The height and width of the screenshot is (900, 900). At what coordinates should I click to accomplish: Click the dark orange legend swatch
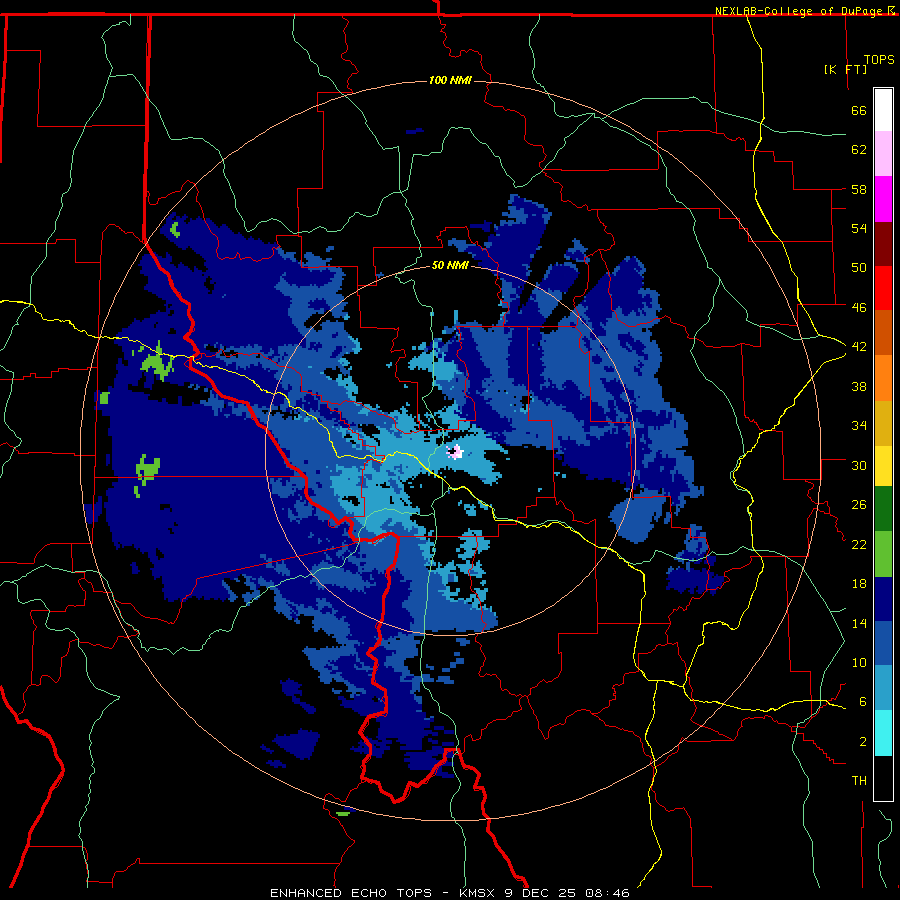coord(883,332)
